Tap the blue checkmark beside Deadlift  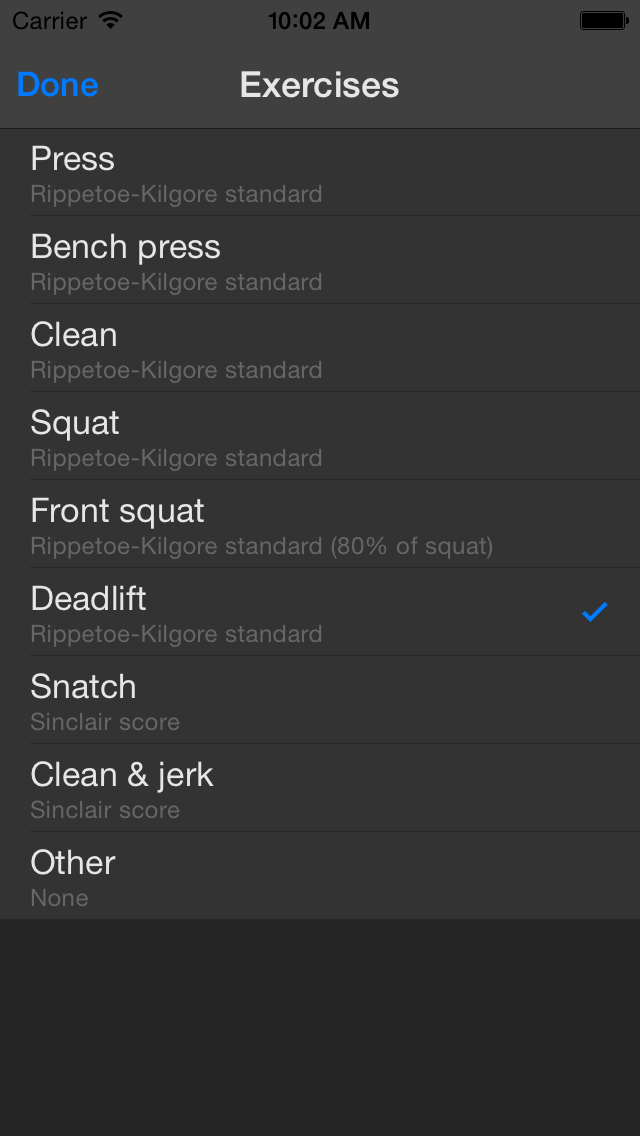(x=594, y=612)
